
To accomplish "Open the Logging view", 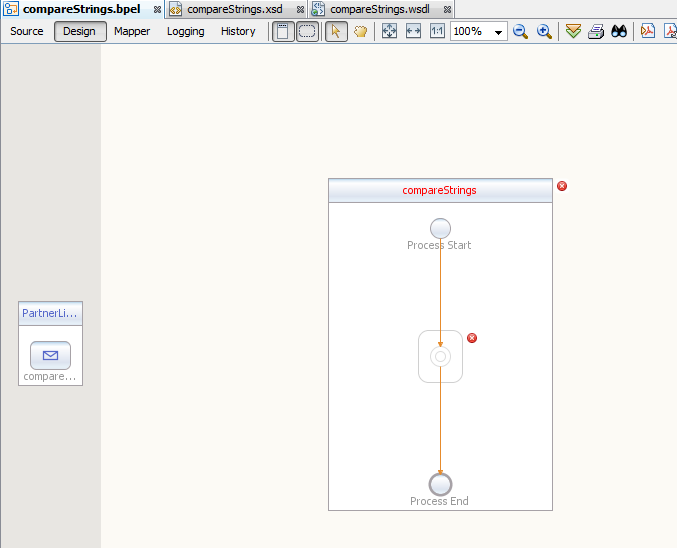I will coord(185,31).
